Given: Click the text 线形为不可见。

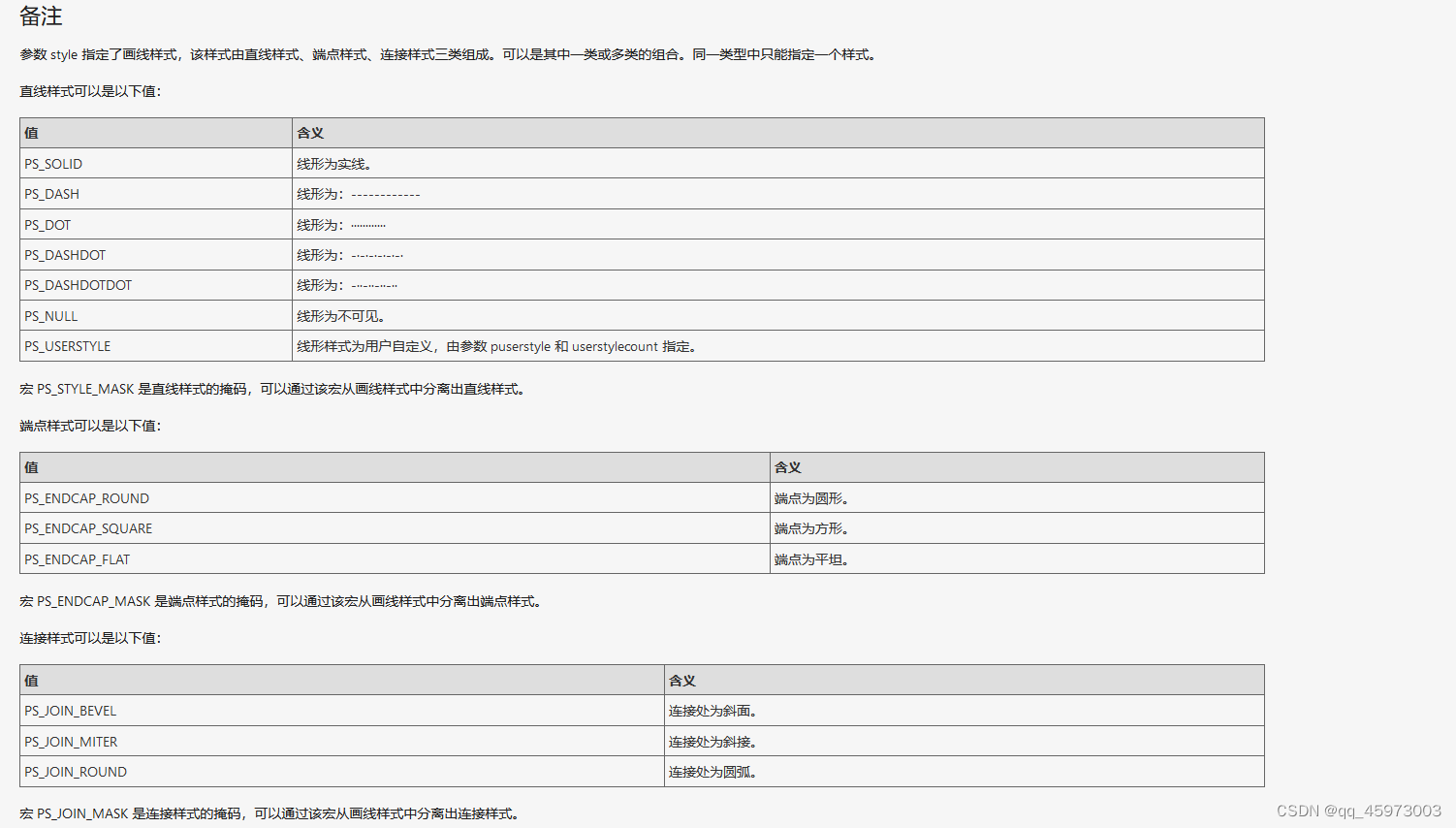Looking at the screenshot, I should coord(341,316).
